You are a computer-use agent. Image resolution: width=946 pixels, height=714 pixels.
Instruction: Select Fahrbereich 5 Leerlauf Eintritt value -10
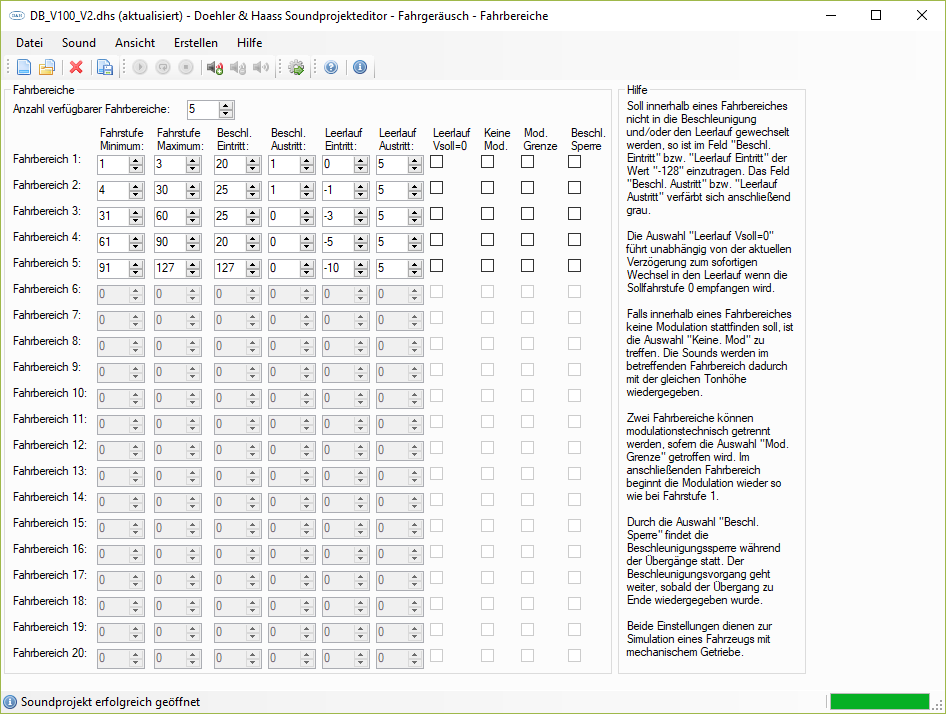point(338,268)
